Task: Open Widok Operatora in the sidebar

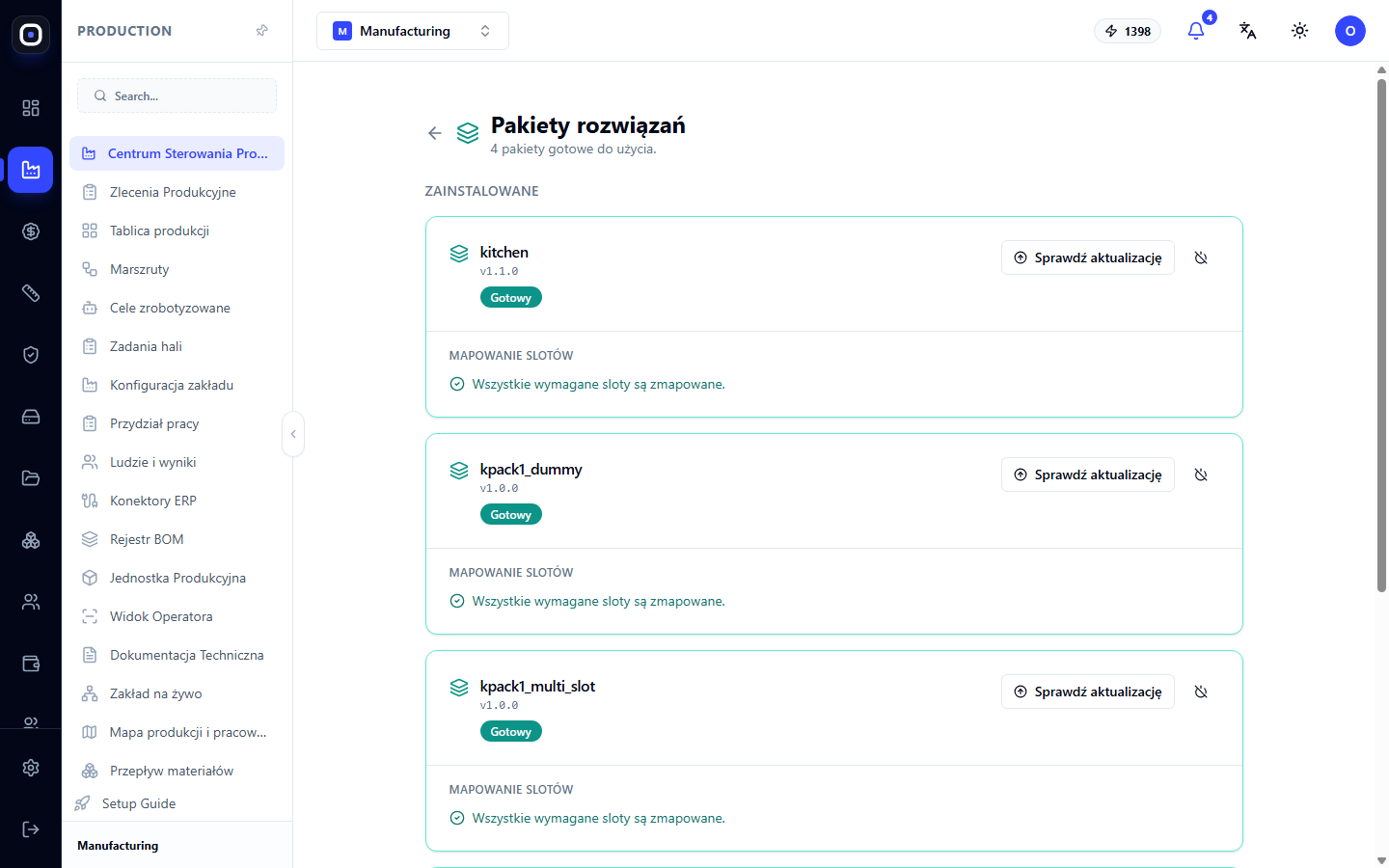Action: [x=177, y=616]
